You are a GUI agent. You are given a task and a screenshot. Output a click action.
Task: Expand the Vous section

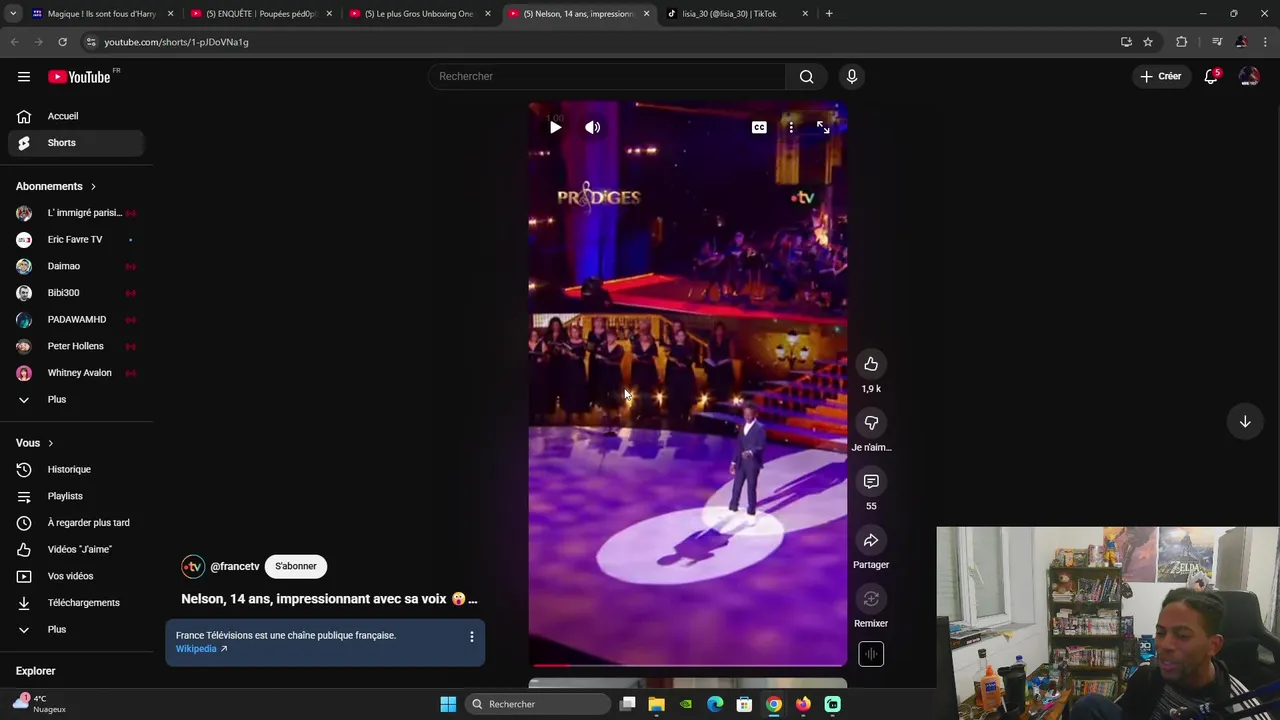click(35, 443)
